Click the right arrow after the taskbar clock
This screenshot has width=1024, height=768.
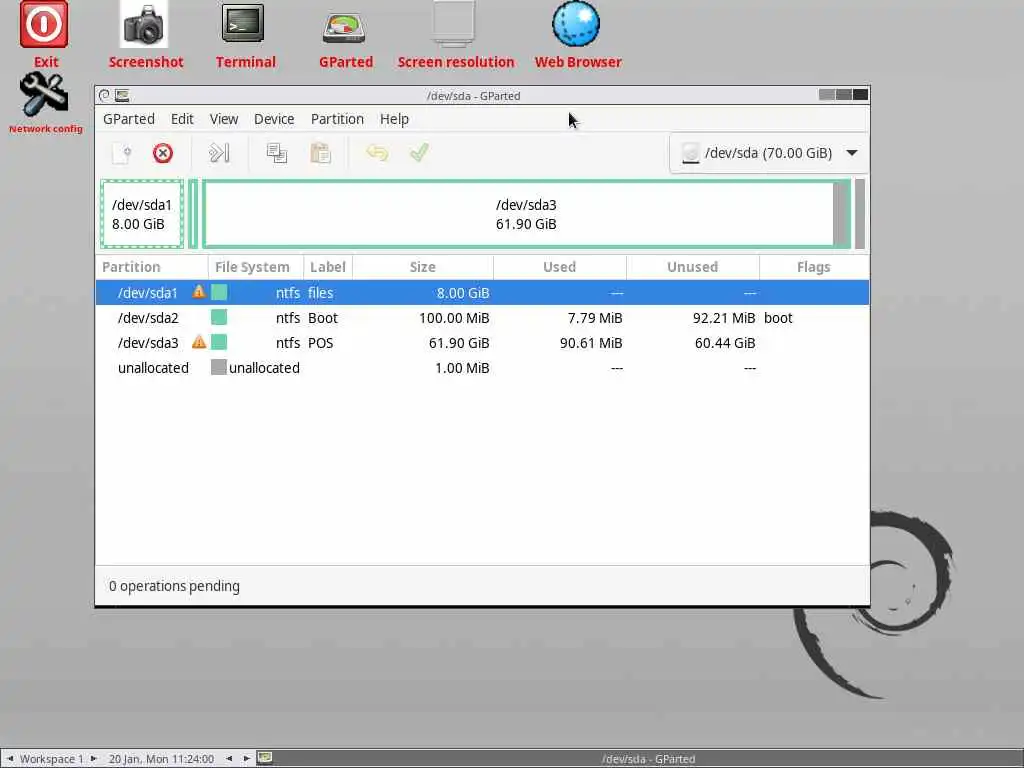pos(246,758)
